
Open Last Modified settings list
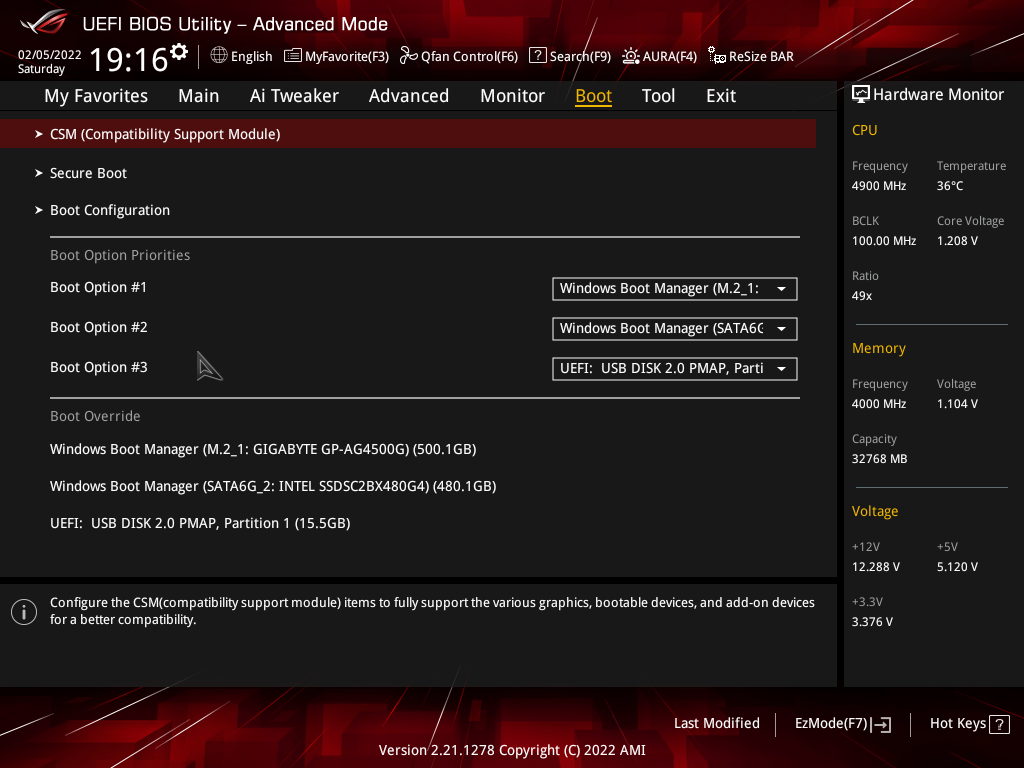[716, 723]
